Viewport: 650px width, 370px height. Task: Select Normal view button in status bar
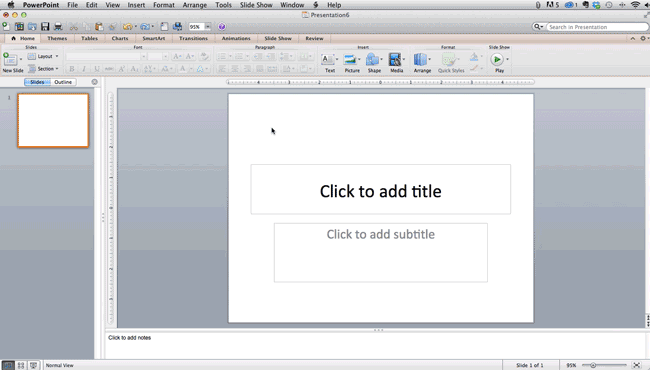coord(7,365)
